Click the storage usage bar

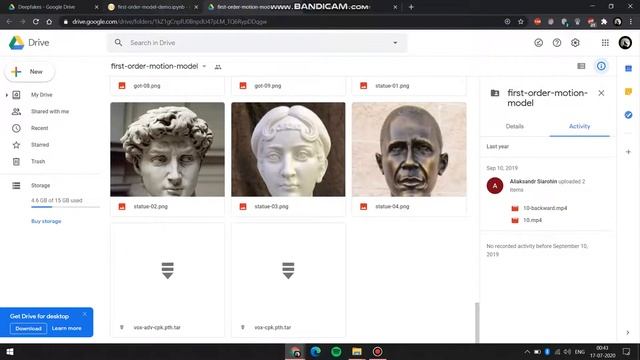[65, 207]
